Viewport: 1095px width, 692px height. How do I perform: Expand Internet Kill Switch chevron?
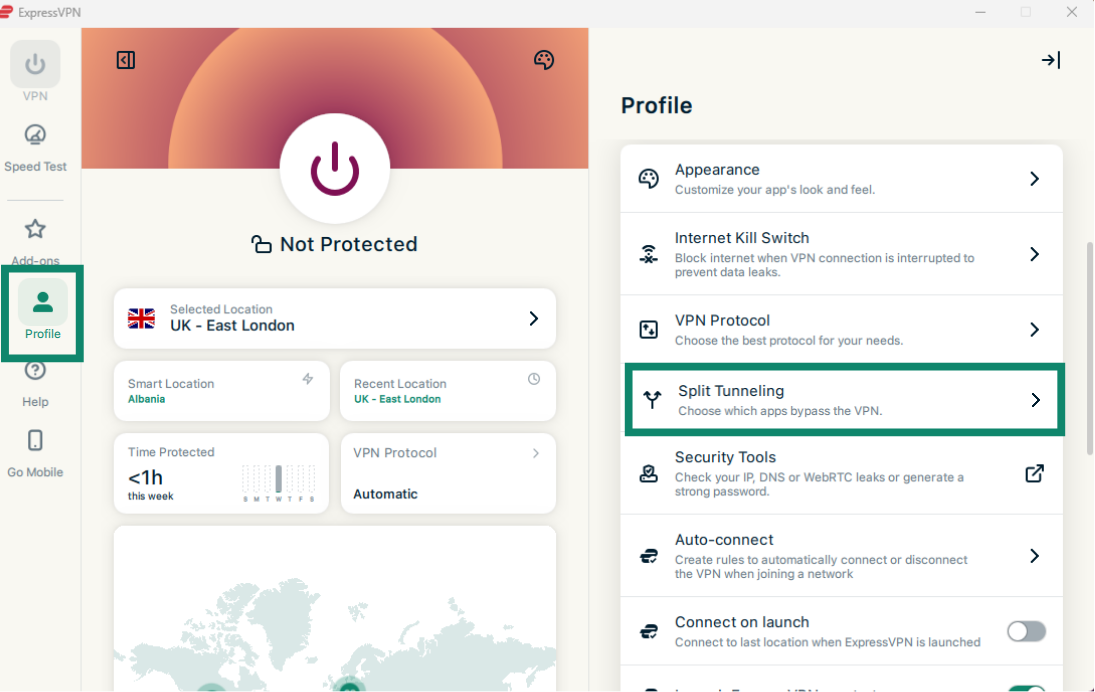(x=1034, y=254)
